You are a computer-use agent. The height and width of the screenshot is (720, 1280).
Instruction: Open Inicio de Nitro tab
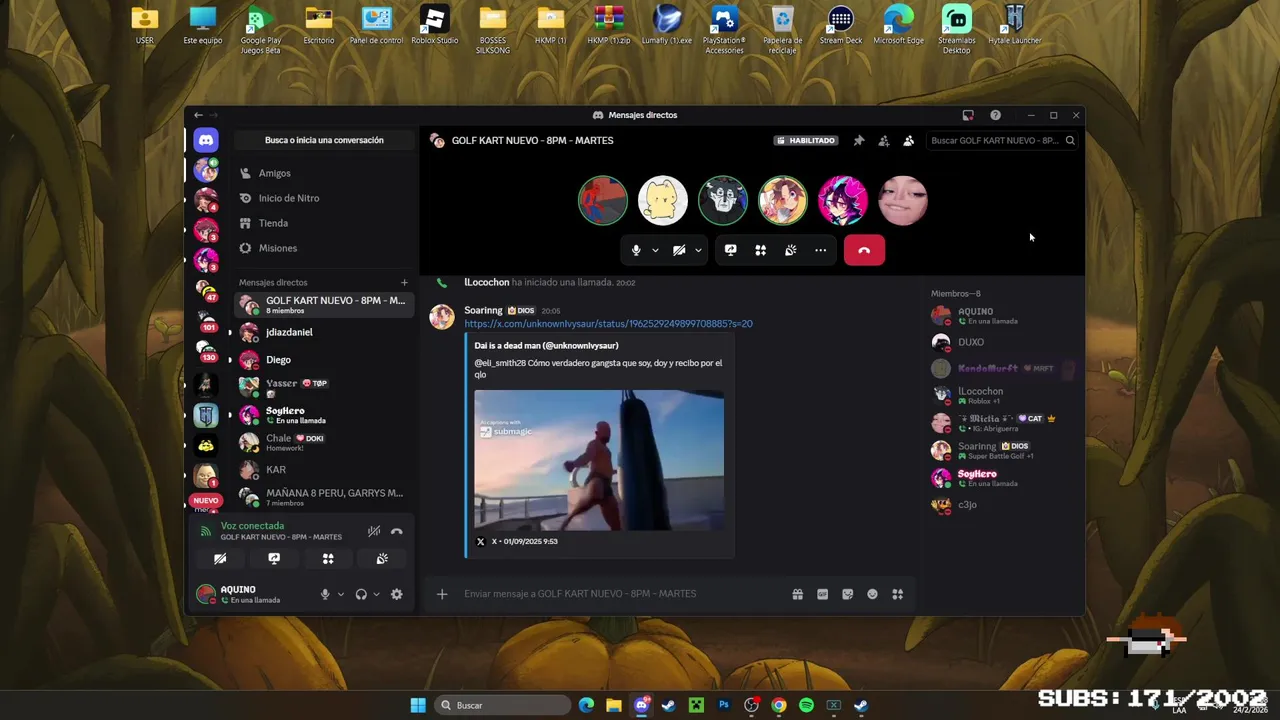pos(324,198)
